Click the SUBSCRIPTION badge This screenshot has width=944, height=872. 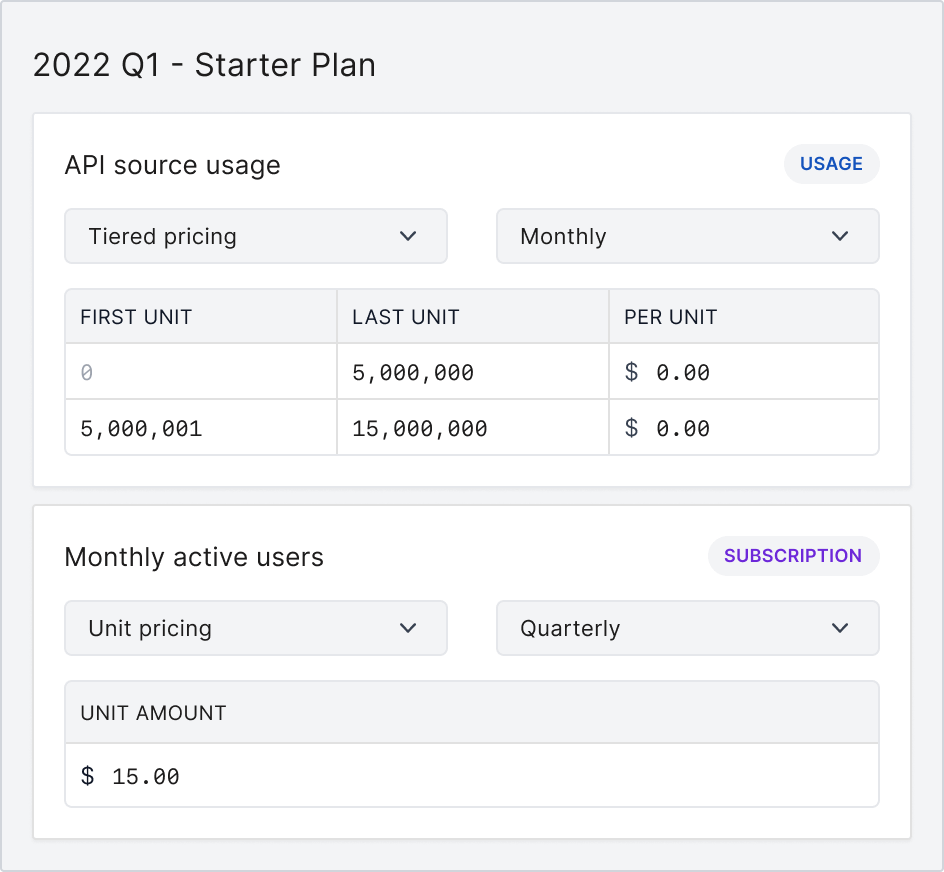point(793,556)
